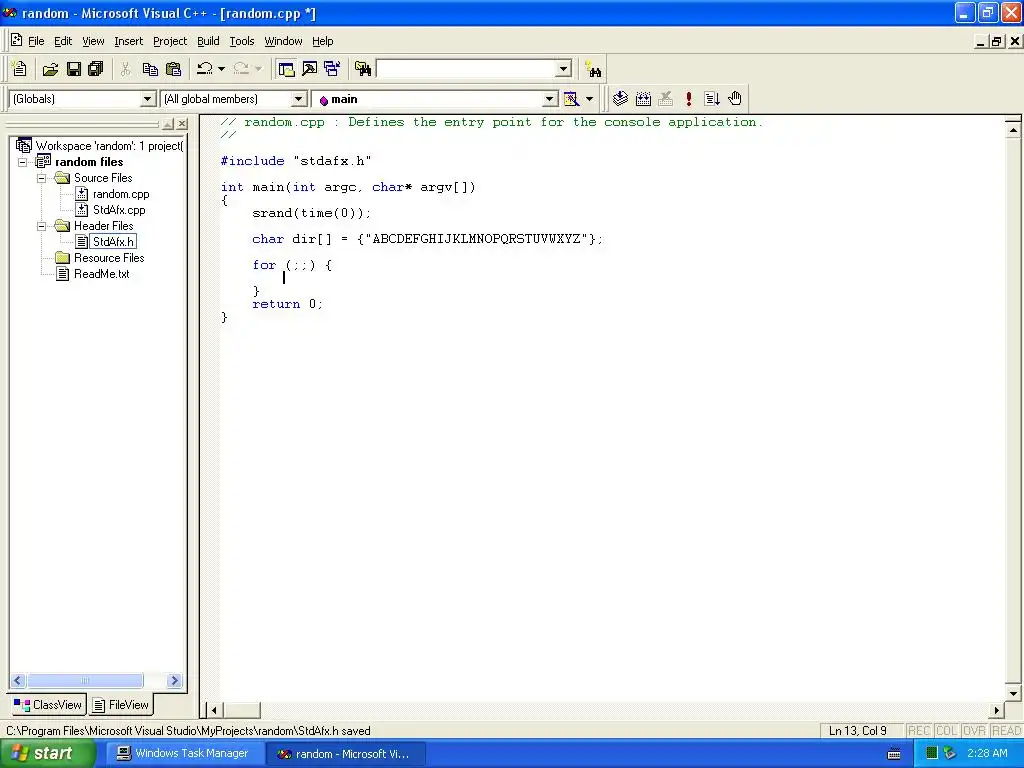Image resolution: width=1024 pixels, height=768 pixels.
Task: Open the Edit menu
Action: click(63, 41)
